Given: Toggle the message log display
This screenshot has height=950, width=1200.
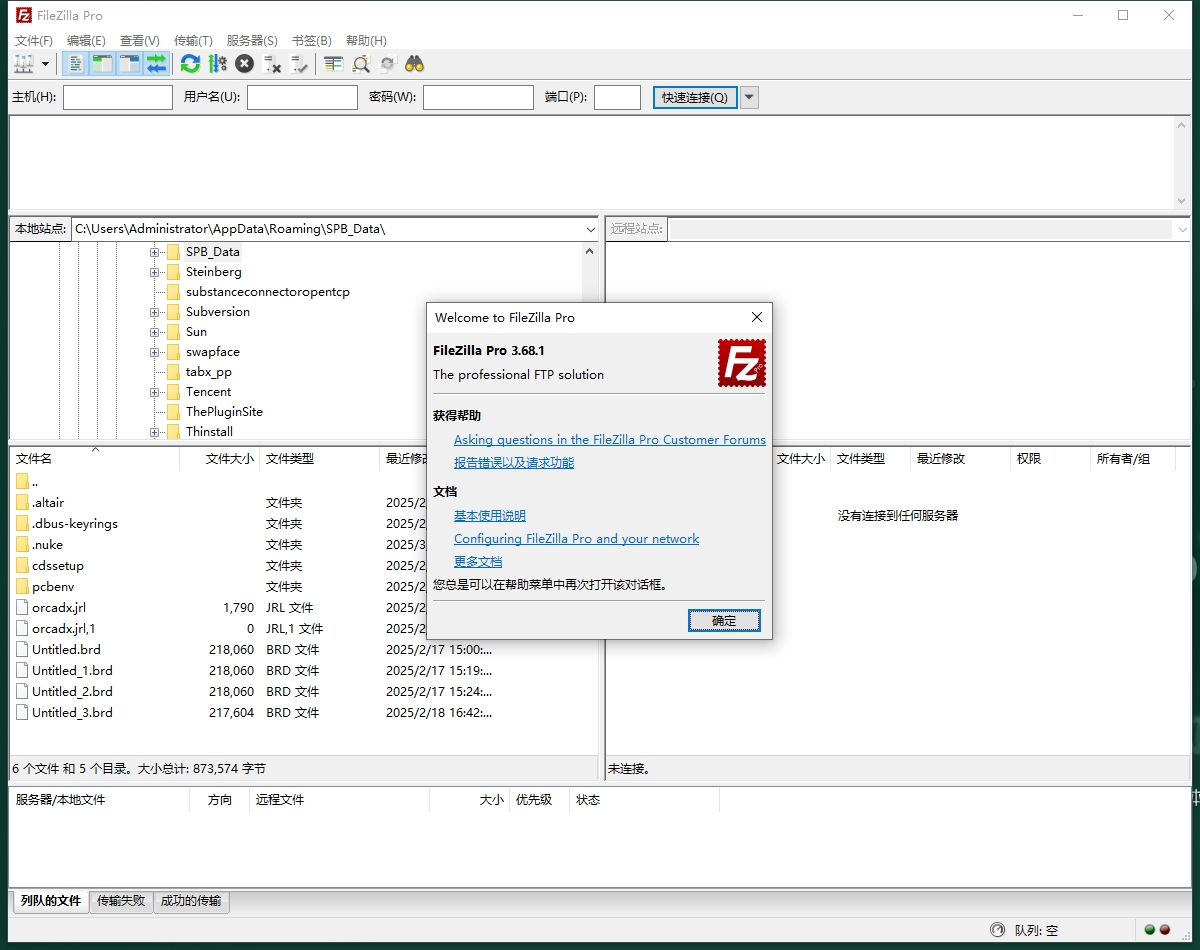Looking at the screenshot, I should point(75,64).
